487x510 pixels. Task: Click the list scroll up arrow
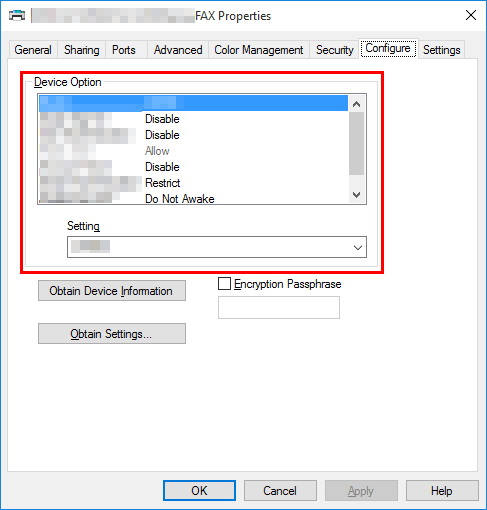point(356,104)
